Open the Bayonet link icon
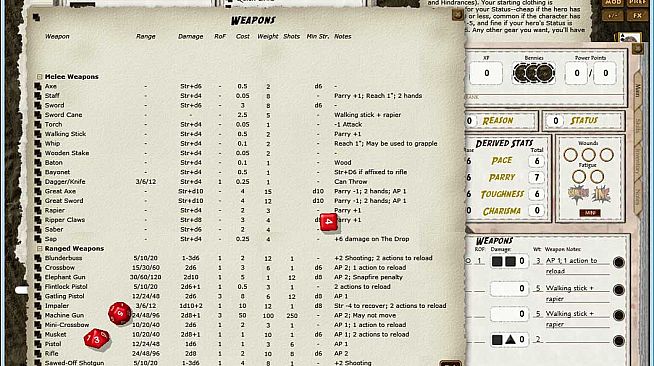The image size is (654, 366). (x=38, y=172)
